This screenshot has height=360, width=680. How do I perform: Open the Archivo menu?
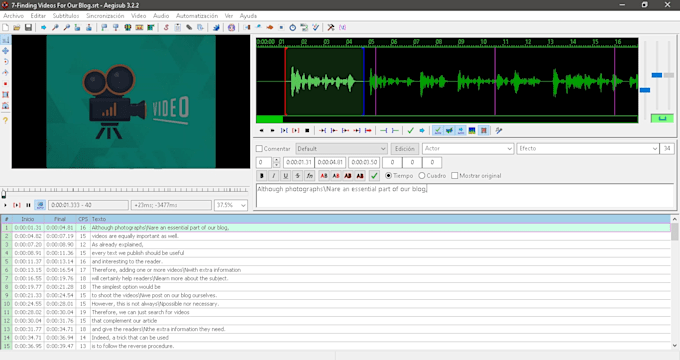pyautogui.click(x=13, y=16)
